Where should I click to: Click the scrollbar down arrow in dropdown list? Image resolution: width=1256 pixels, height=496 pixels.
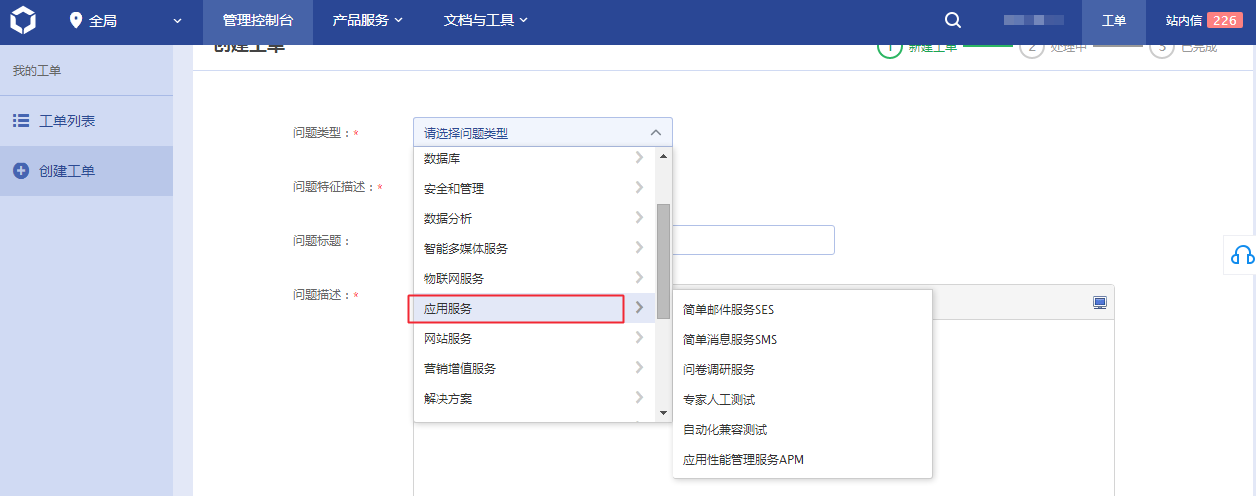click(663, 412)
